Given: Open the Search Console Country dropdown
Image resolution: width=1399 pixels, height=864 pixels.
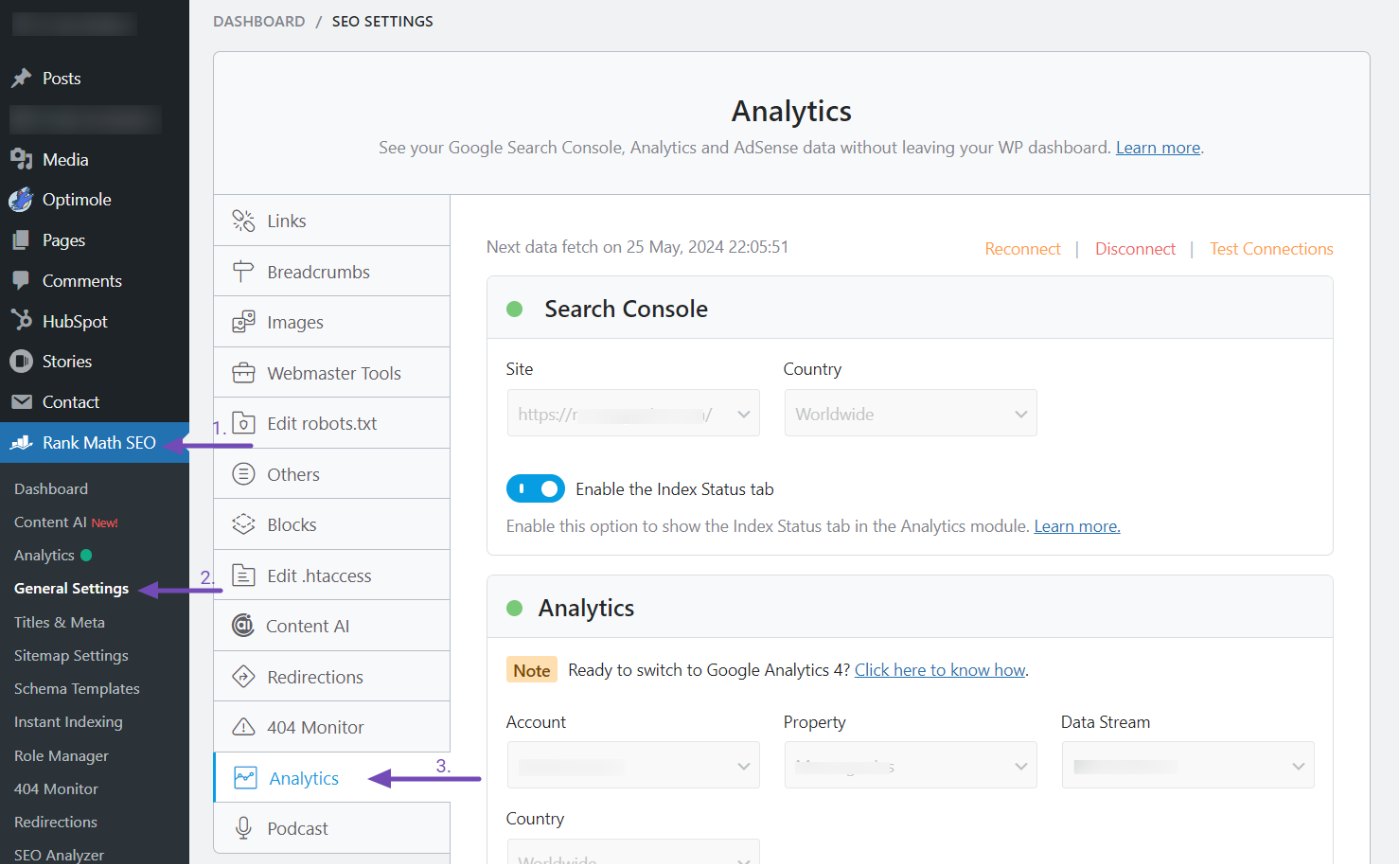Looking at the screenshot, I should (x=910, y=413).
